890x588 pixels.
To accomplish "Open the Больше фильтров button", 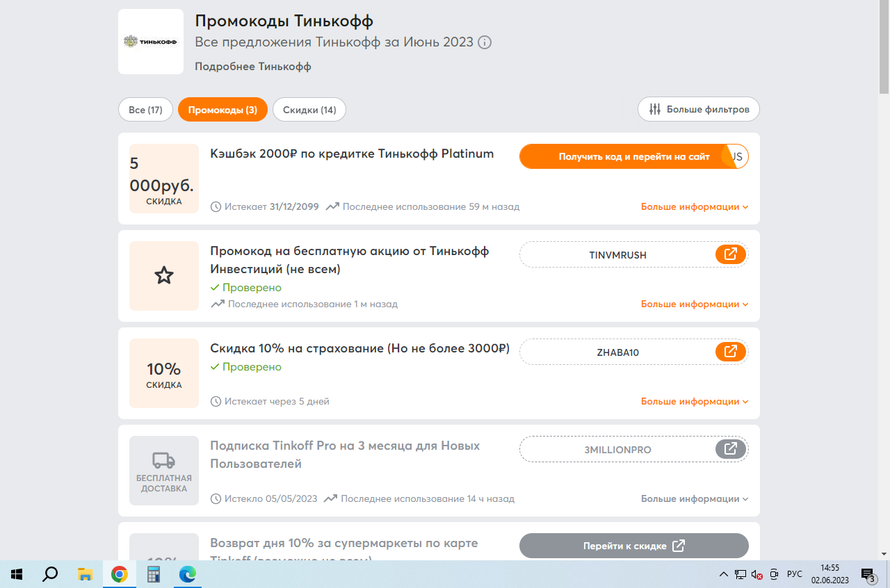I will tap(698, 109).
